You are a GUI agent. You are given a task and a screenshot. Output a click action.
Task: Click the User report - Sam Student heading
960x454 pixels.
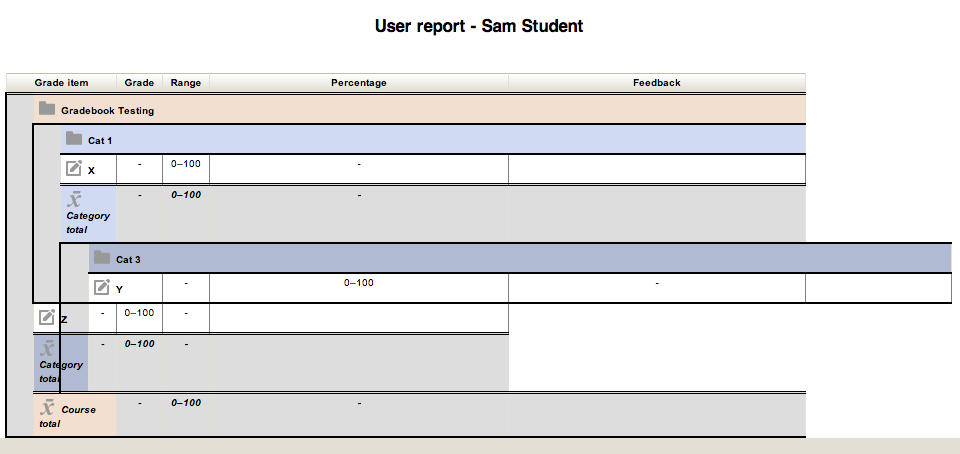coord(479,26)
